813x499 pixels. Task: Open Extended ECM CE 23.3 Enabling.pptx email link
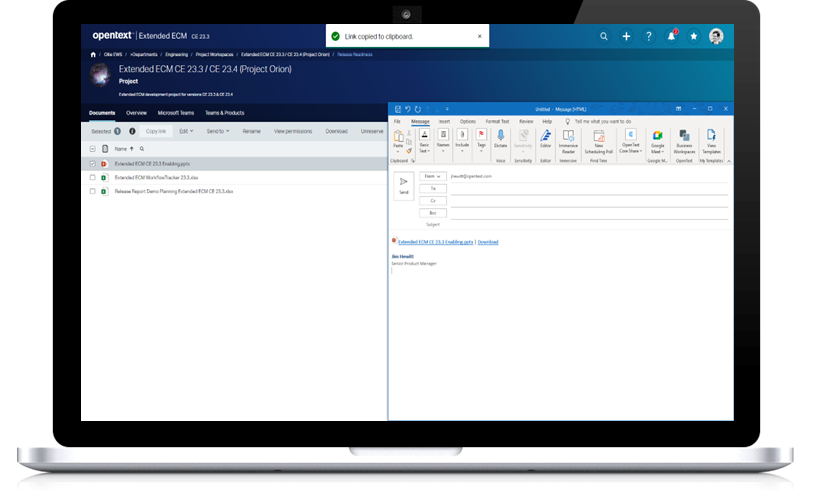(x=436, y=242)
